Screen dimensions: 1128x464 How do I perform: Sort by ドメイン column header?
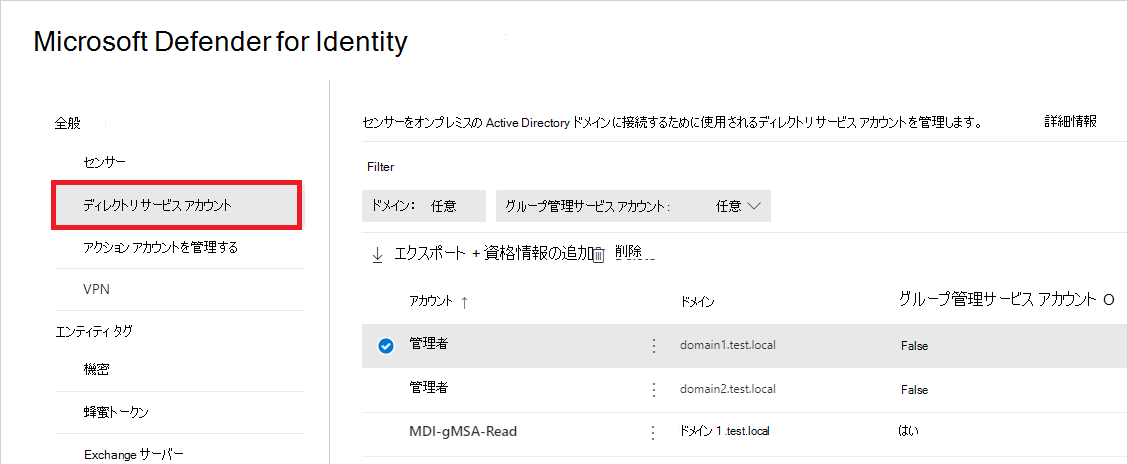[x=697, y=303]
